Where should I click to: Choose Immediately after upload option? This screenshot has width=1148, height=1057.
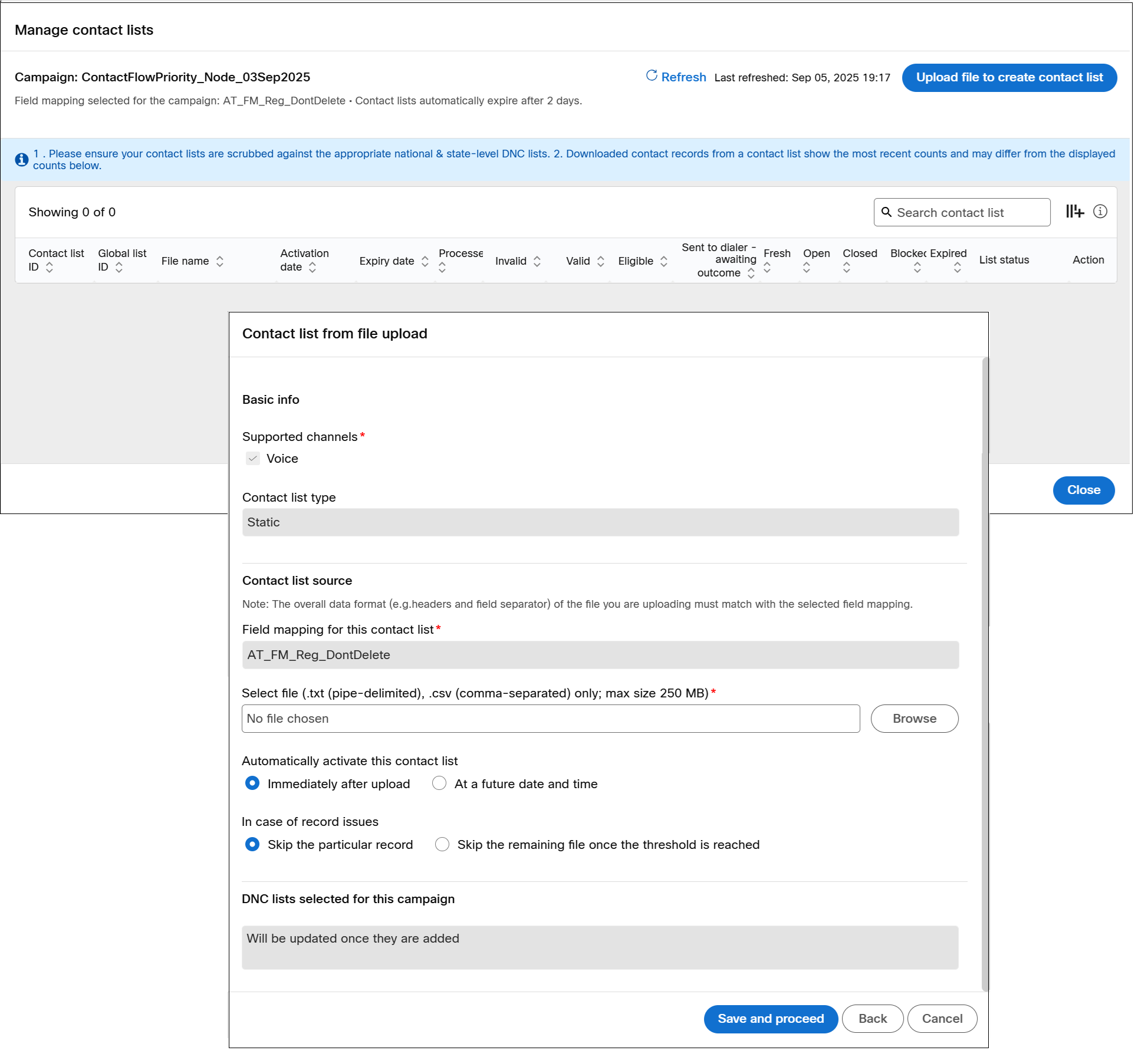click(252, 783)
